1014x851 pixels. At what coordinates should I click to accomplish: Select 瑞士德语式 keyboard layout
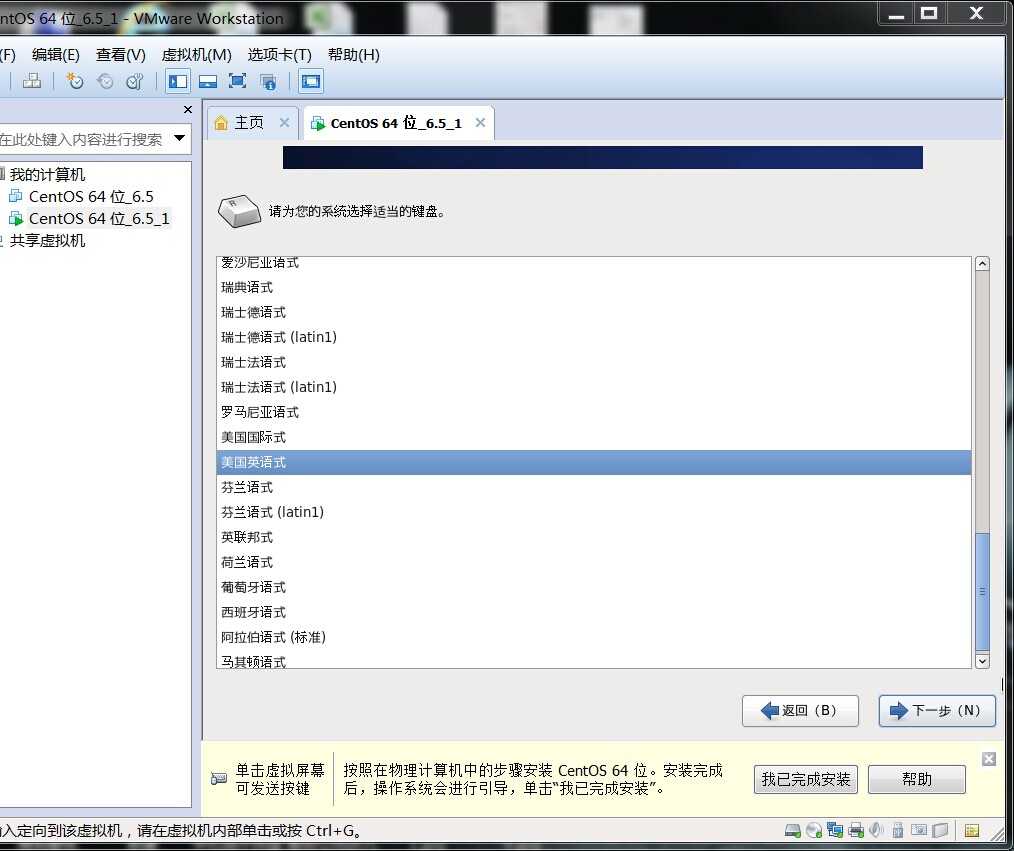tap(594, 312)
